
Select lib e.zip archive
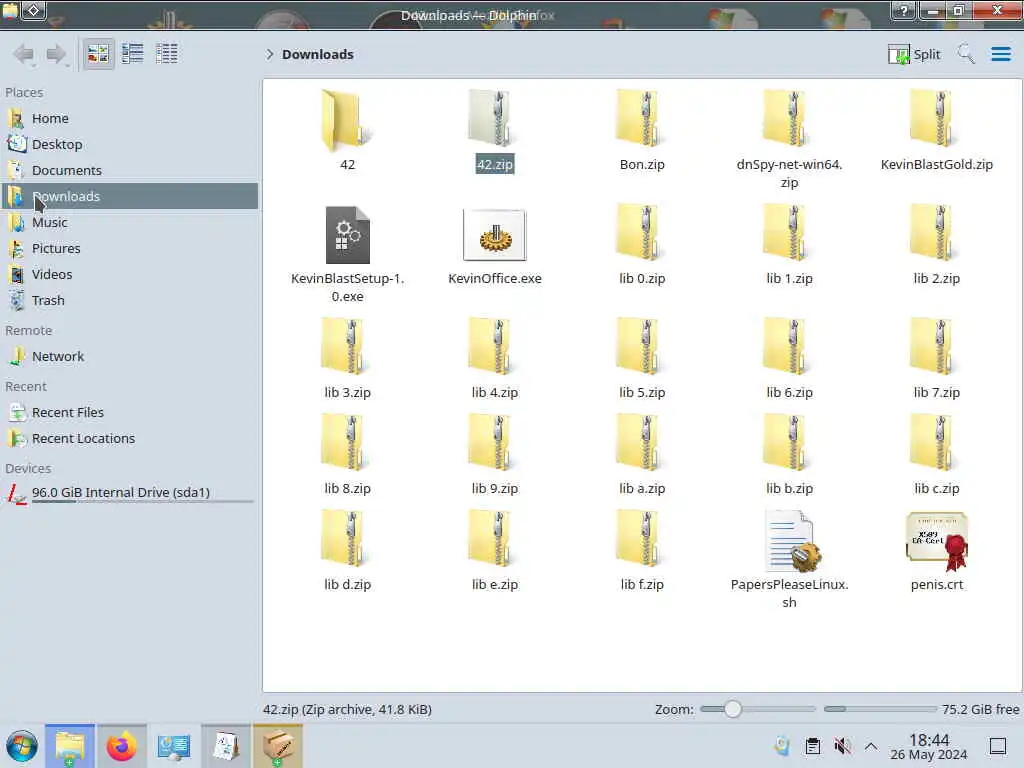coord(494,550)
